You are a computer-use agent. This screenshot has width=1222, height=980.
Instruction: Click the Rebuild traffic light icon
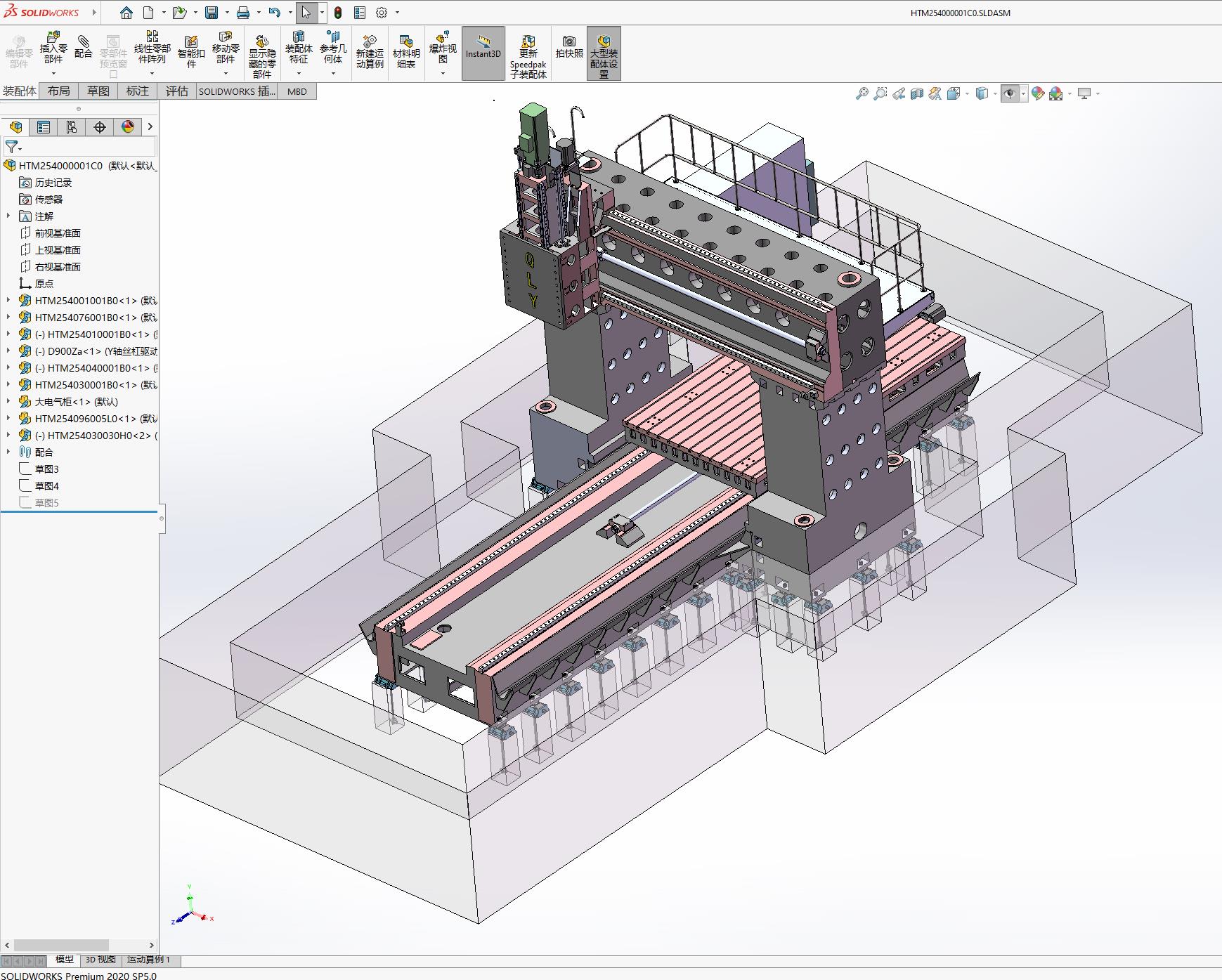tap(338, 13)
